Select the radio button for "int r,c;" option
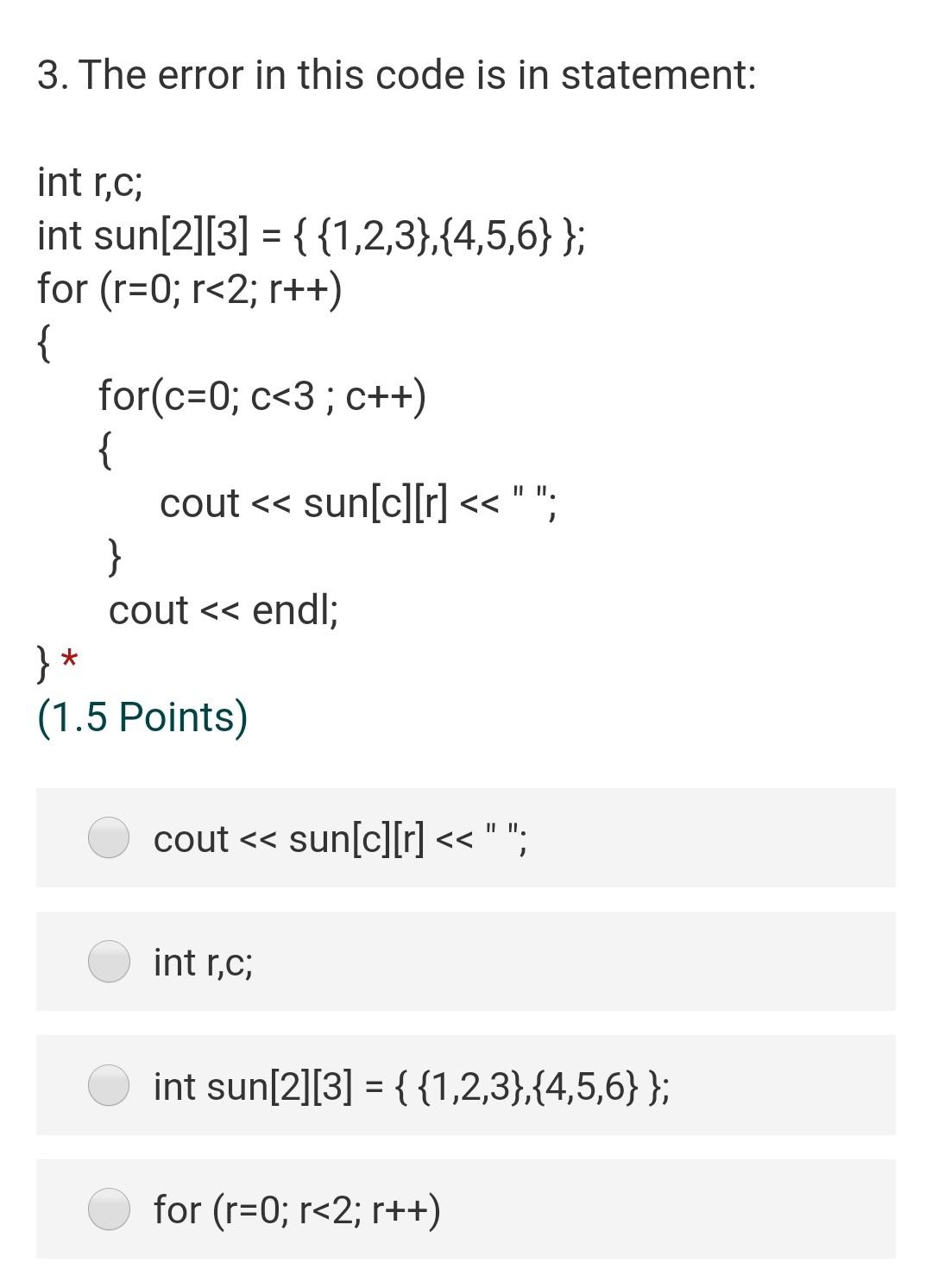The image size is (932, 1288). [x=109, y=961]
